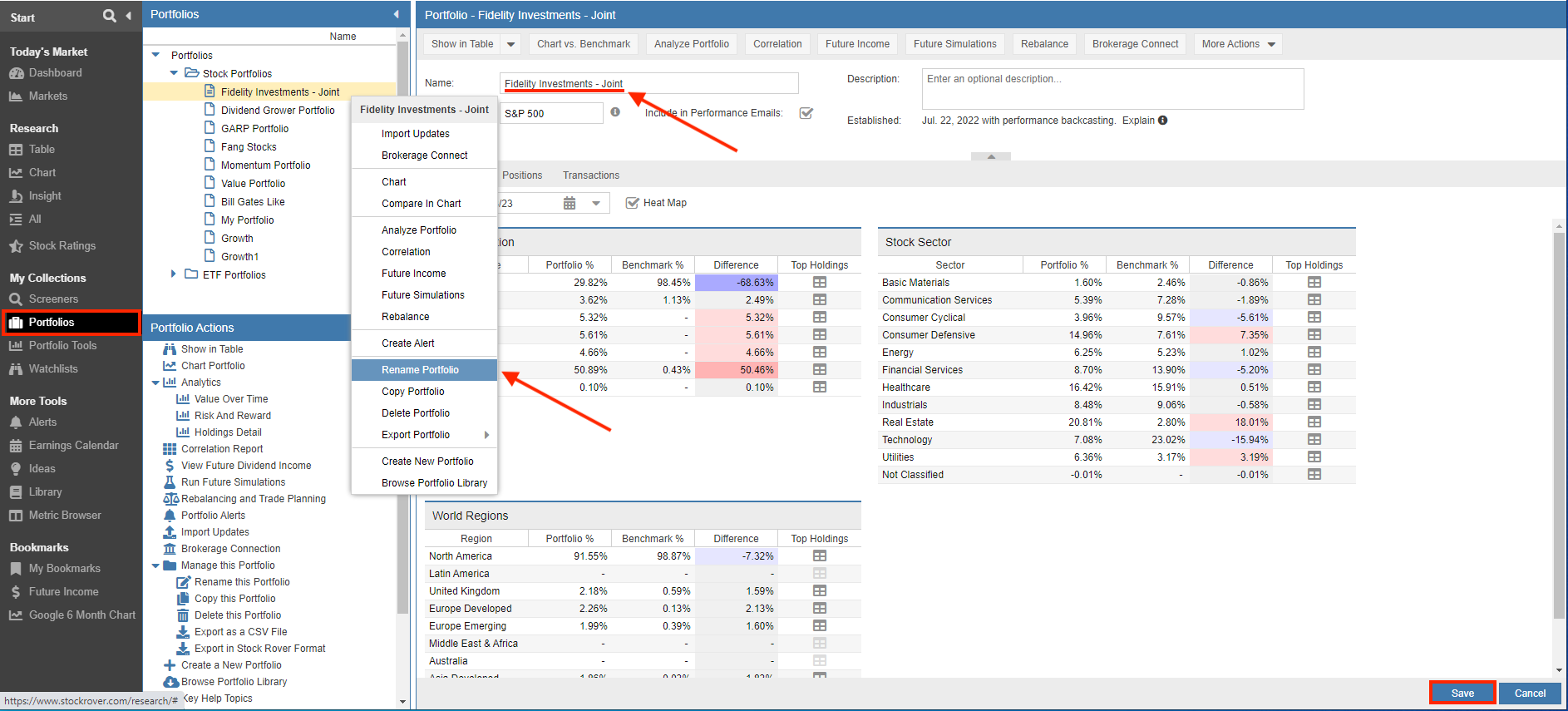This screenshot has width=1568, height=711.
Task: Click the Cancel button
Action: [x=1530, y=693]
